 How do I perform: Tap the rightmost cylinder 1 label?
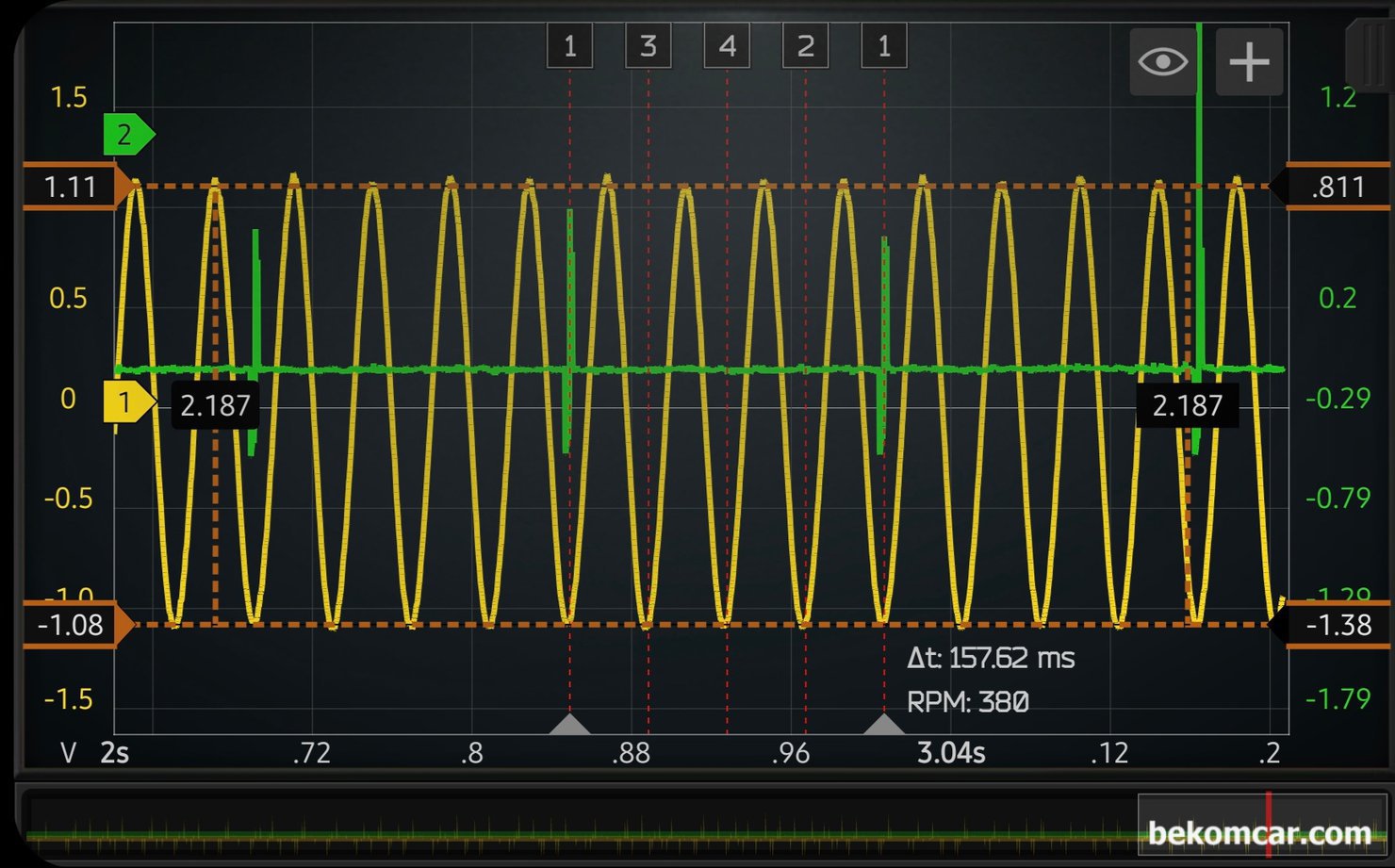[x=884, y=46]
